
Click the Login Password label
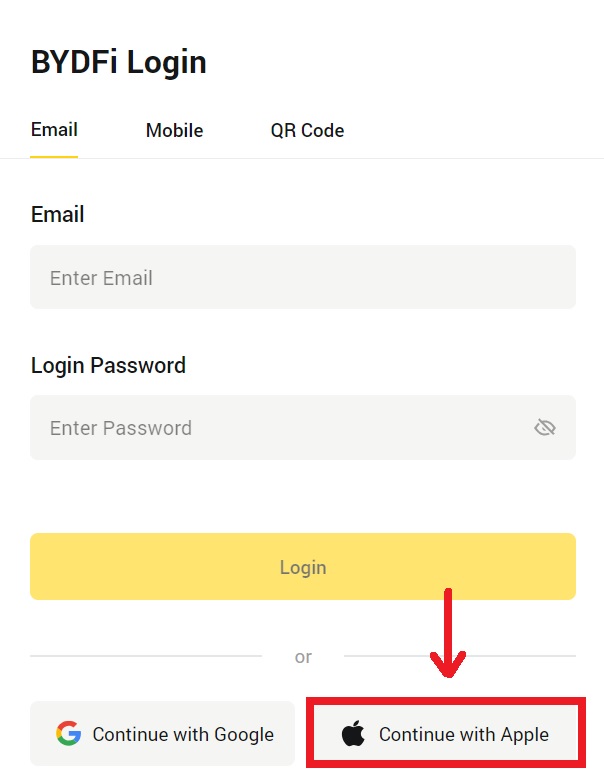pyautogui.click(x=108, y=366)
